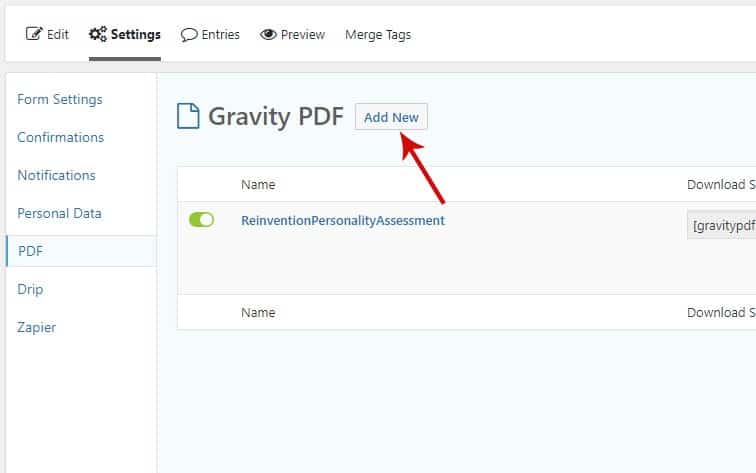Screen dimensions: 756x473
Task: Click the Settings gears icon
Action: pyautogui.click(x=98, y=34)
